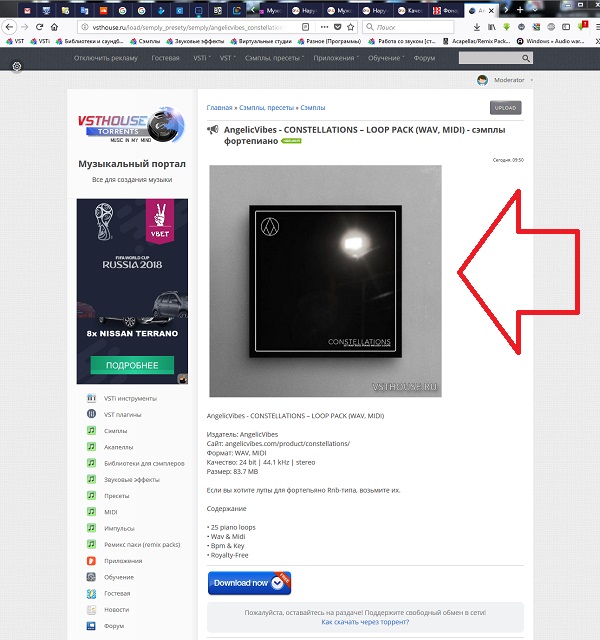600x640 pixels.
Task: Bookmark this page with the star icon
Action: pos(350,27)
